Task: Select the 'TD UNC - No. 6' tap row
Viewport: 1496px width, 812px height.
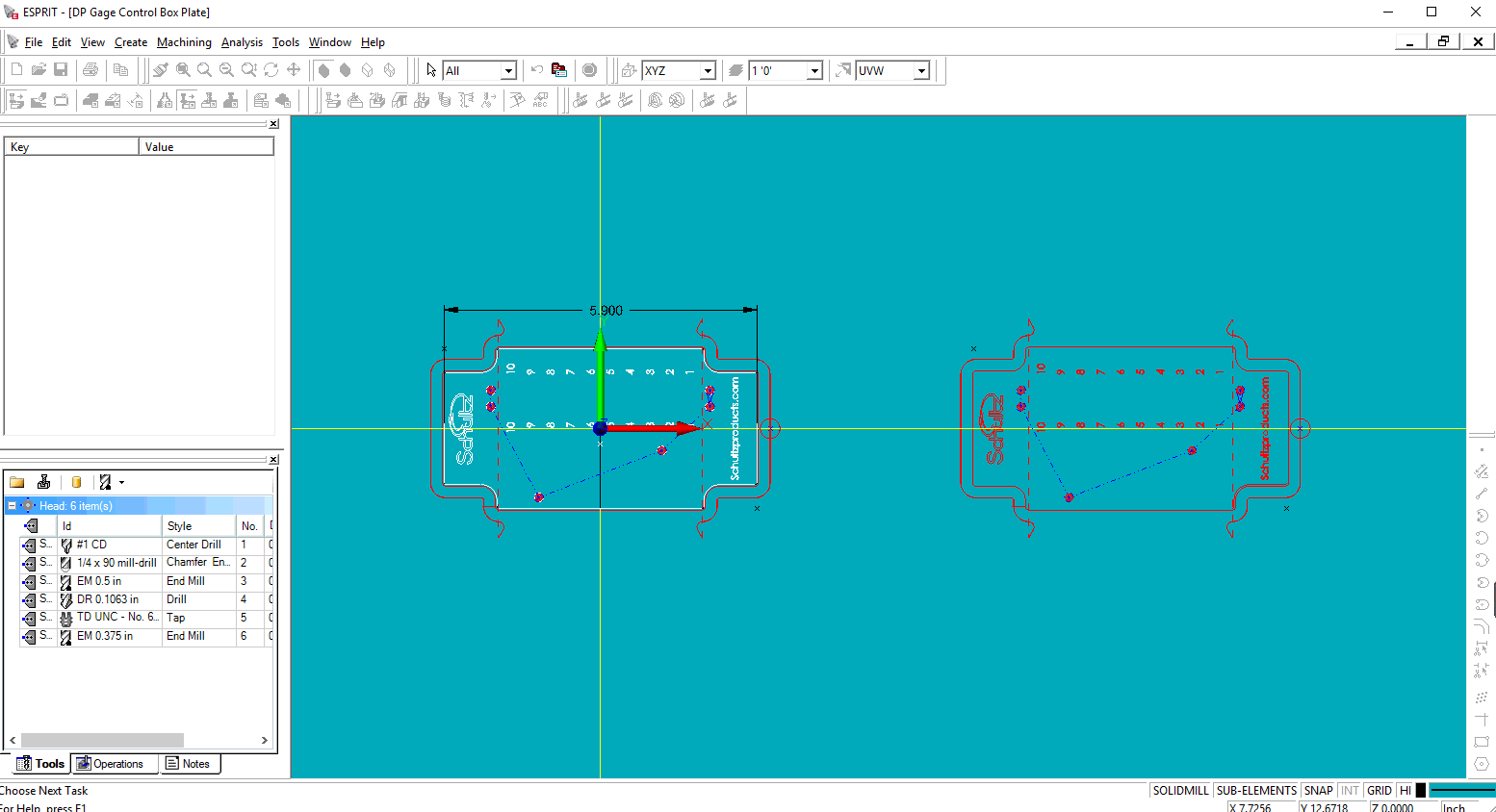Action: point(146,618)
